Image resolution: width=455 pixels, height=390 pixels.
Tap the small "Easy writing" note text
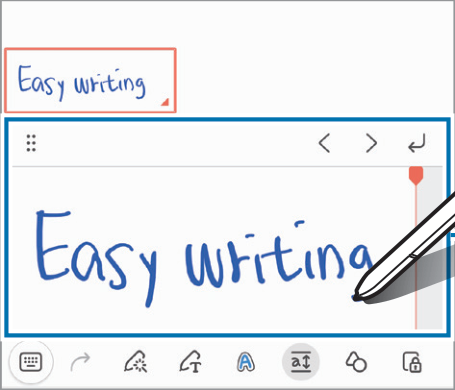82,83
